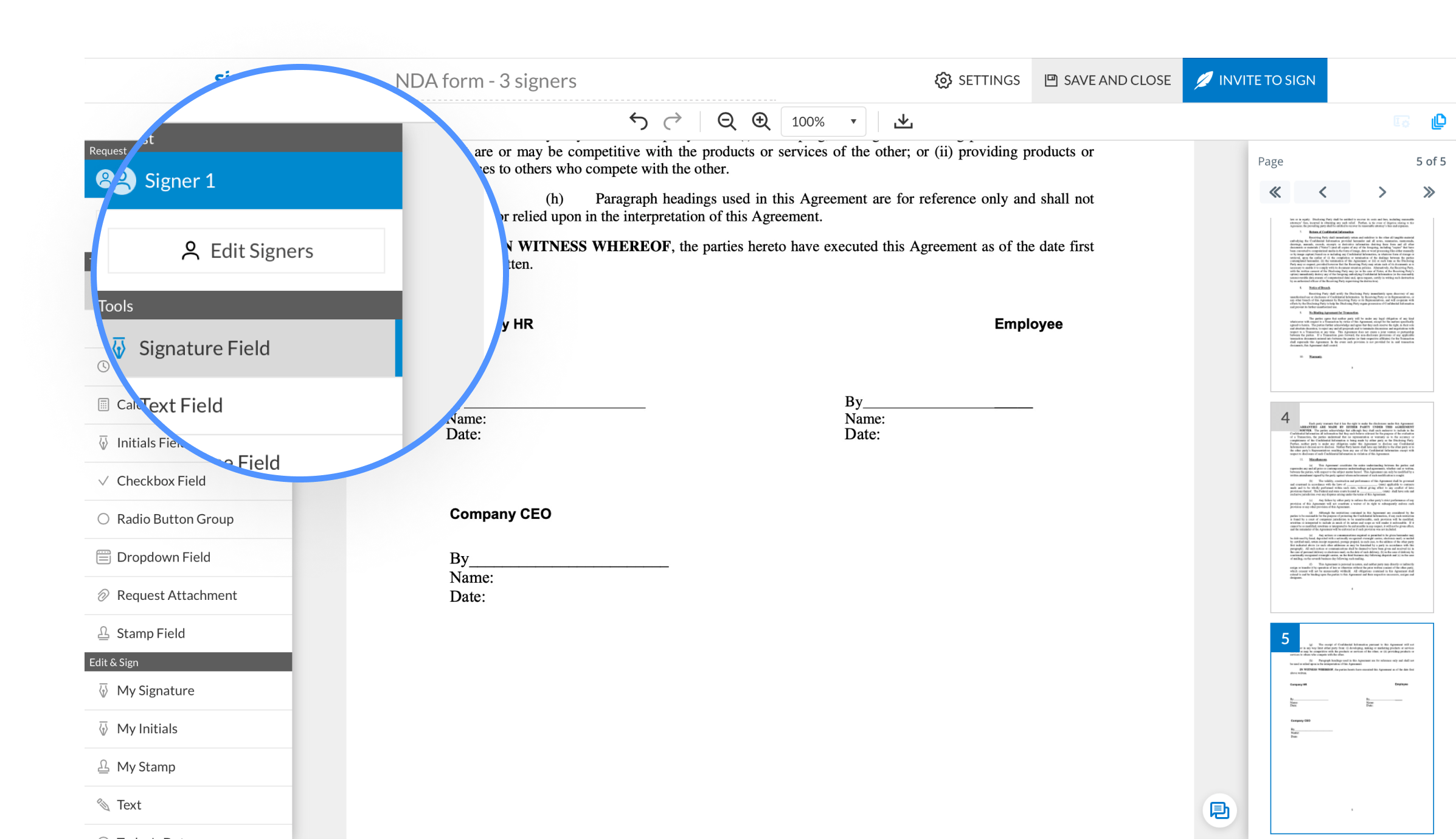The height and width of the screenshot is (839, 1456).
Task: Expand the zoom level dropdown
Action: tap(851, 121)
